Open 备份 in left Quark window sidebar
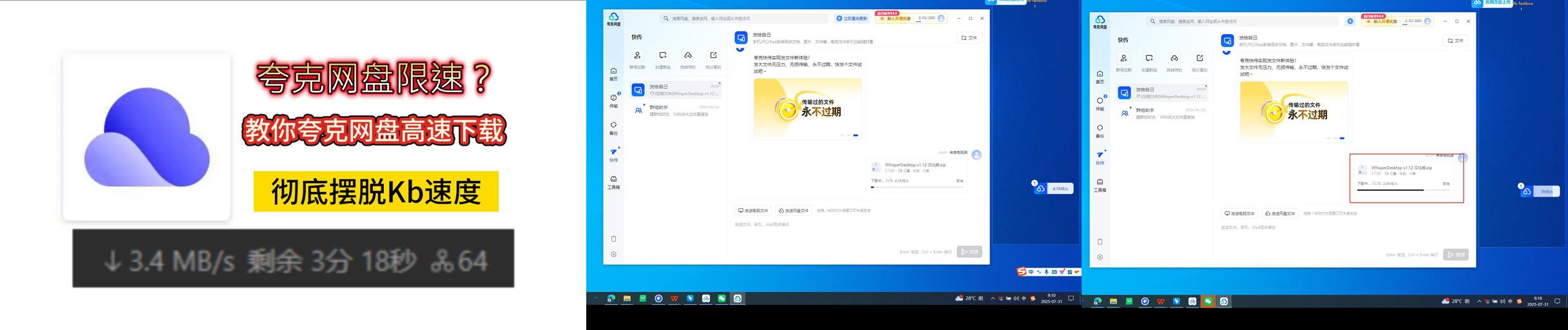 point(613,128)
